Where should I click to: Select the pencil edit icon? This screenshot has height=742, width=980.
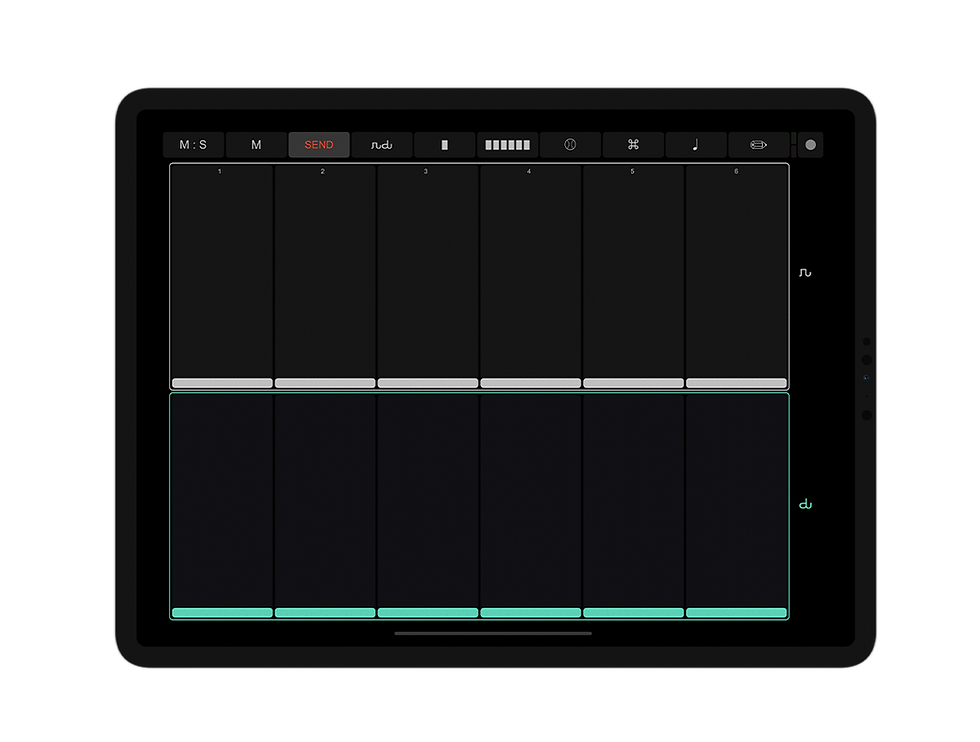point(758,145)
